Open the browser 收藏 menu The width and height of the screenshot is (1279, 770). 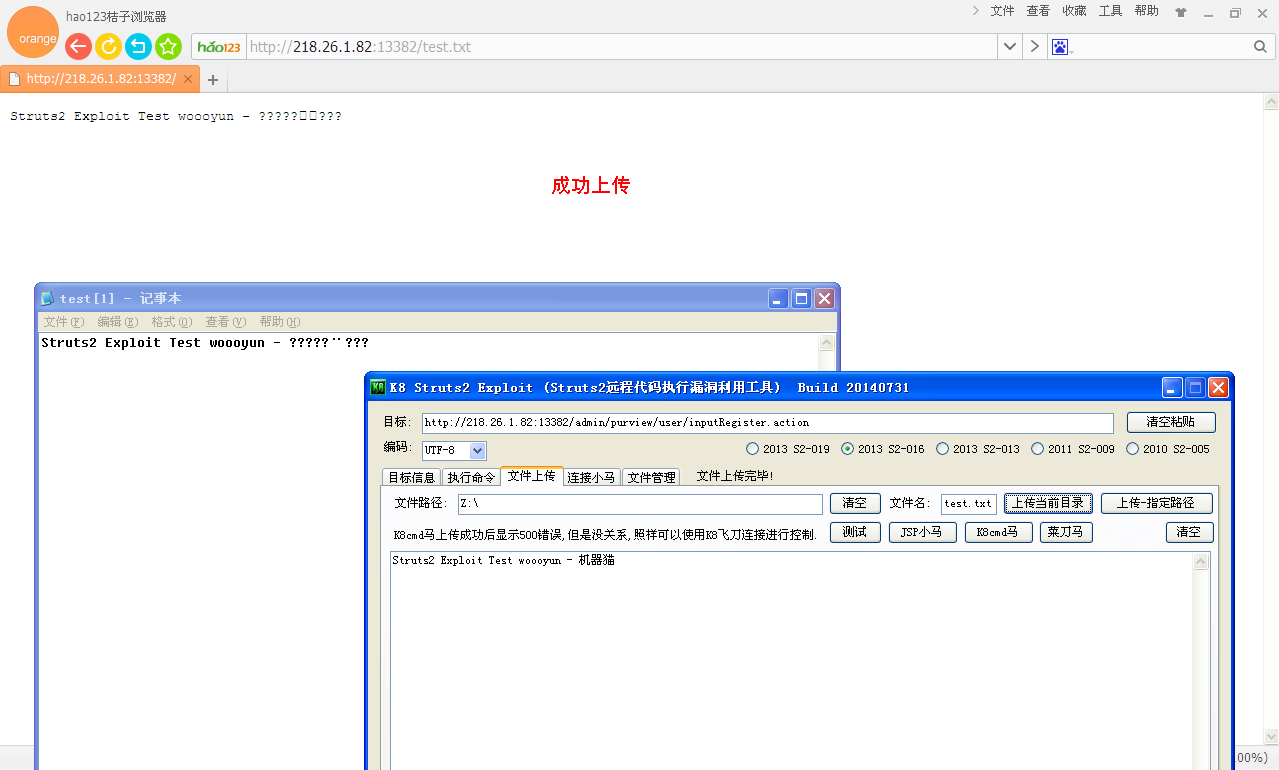pos(1074,11)
